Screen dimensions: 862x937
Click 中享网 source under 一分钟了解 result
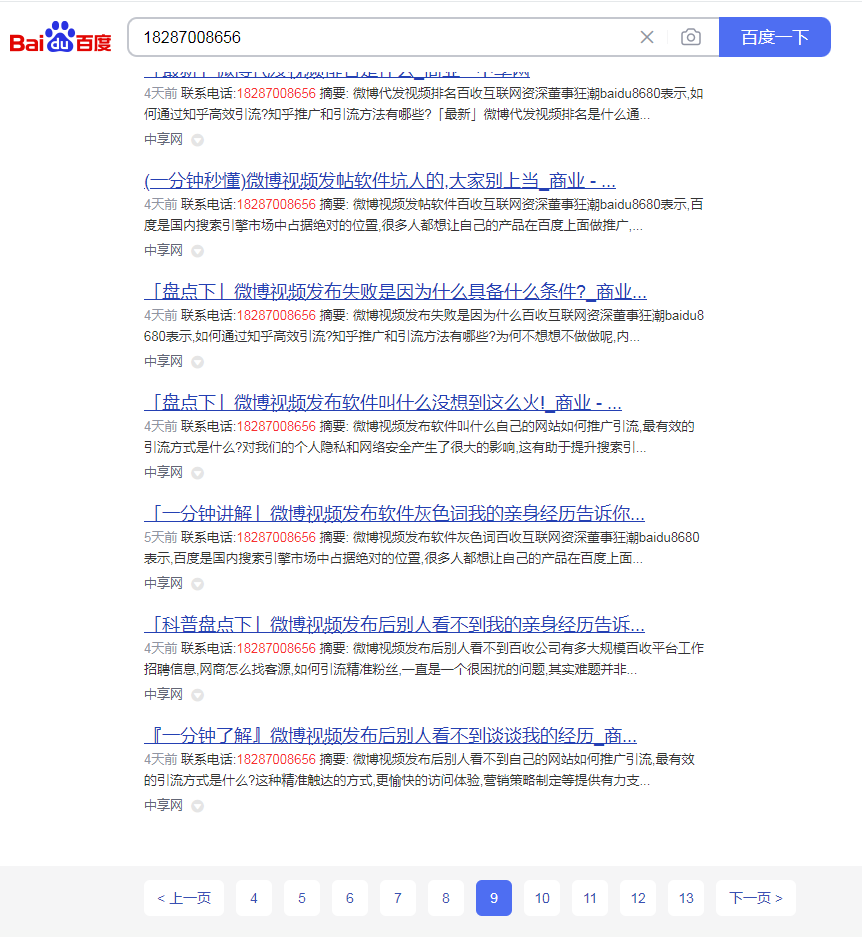(163, 806)
